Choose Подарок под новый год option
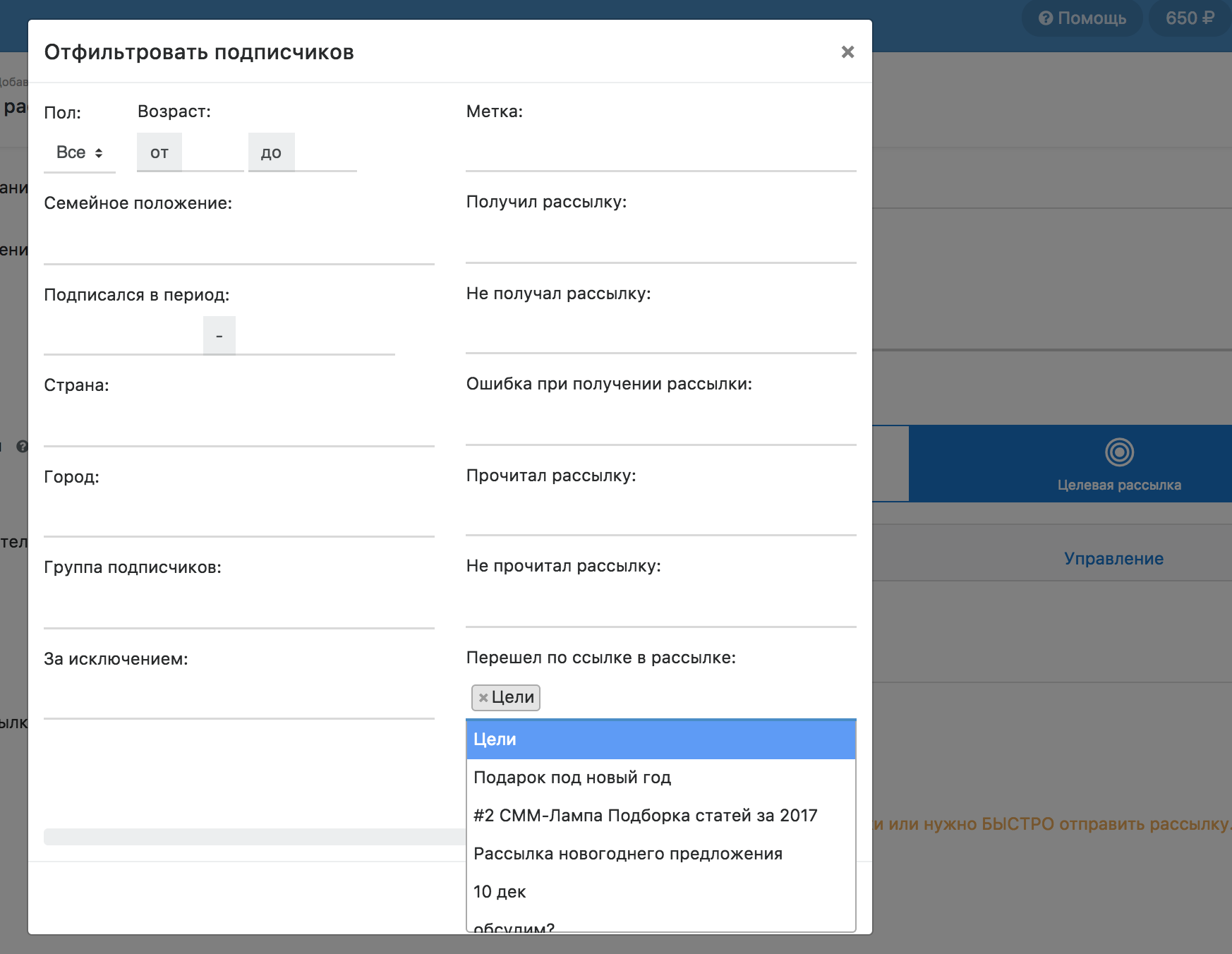 [661, 778]
